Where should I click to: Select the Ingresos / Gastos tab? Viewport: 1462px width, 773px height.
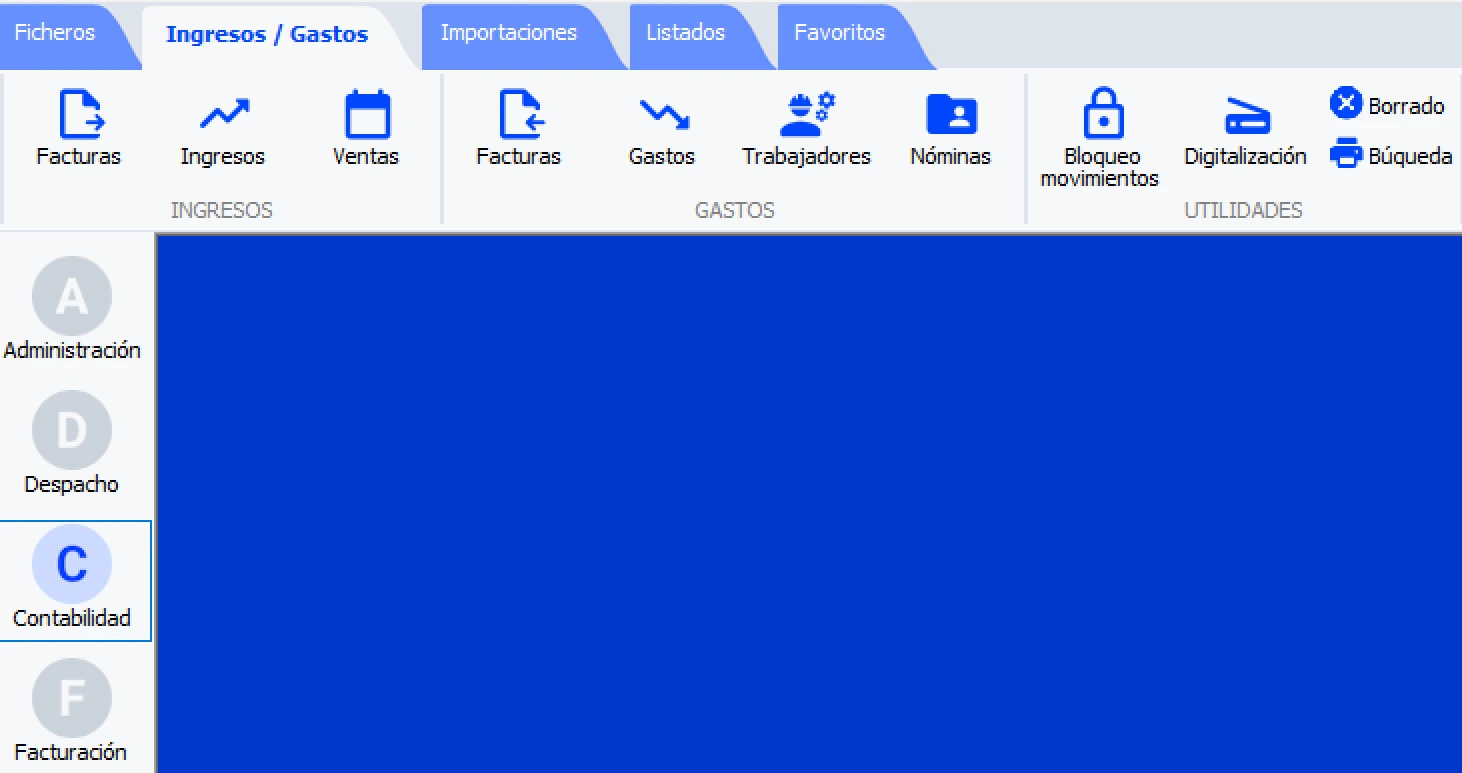tap(267, 34)
